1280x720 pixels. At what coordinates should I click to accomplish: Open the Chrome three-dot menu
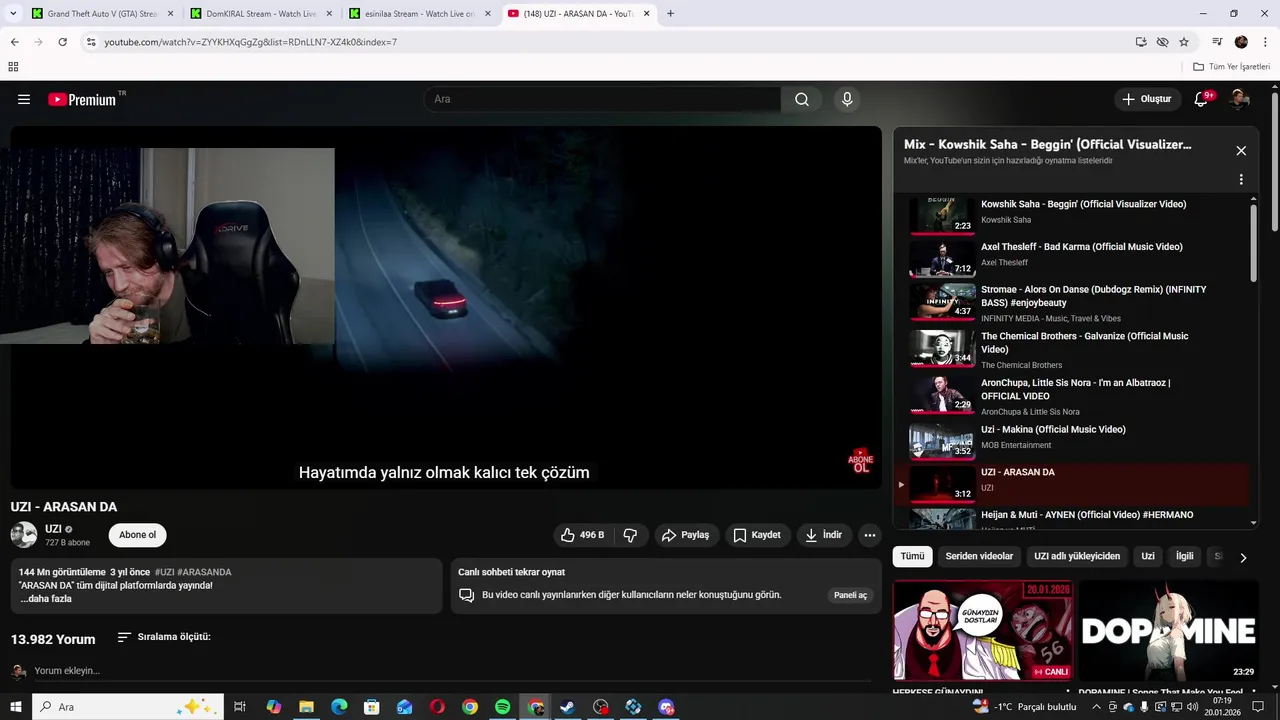tap(1264, 42)
